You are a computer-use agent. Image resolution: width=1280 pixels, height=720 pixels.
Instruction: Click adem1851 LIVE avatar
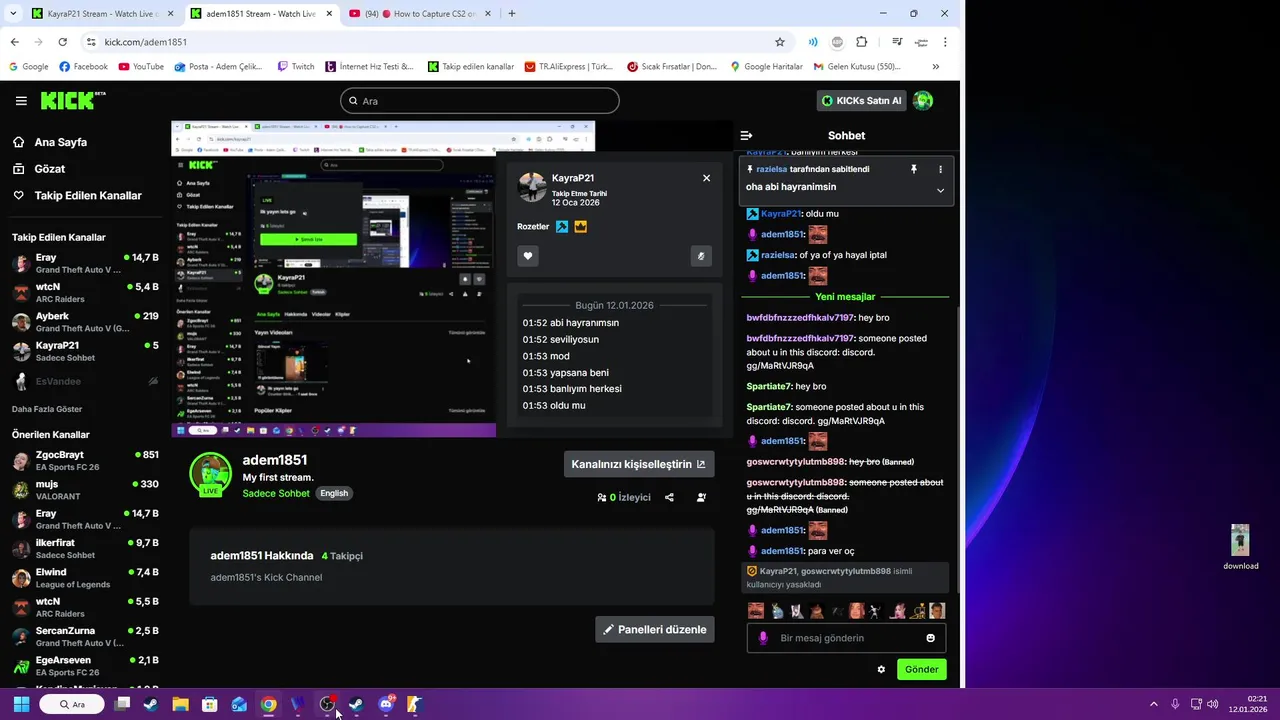[211, 474]
